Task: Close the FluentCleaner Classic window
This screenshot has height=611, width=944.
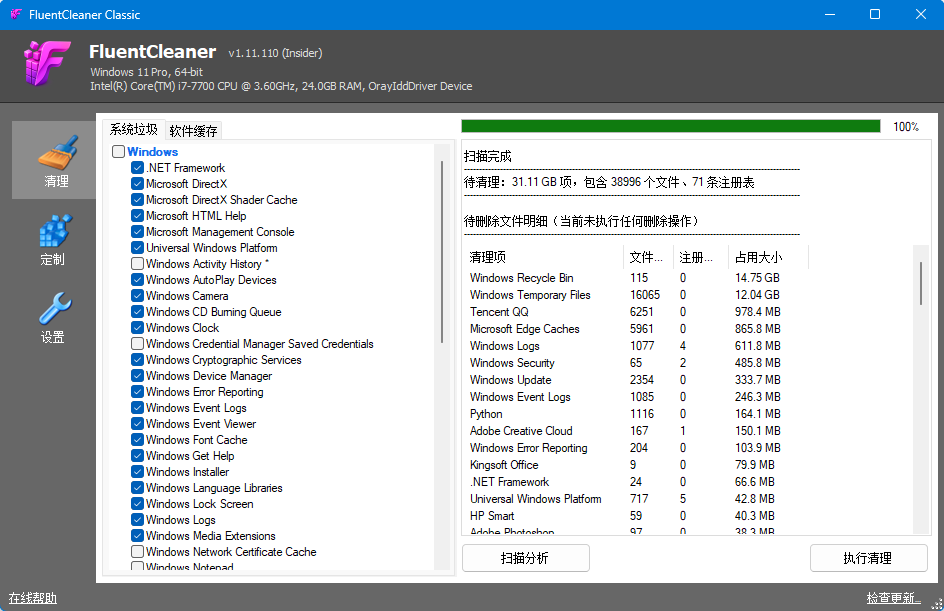Action: 921,14
